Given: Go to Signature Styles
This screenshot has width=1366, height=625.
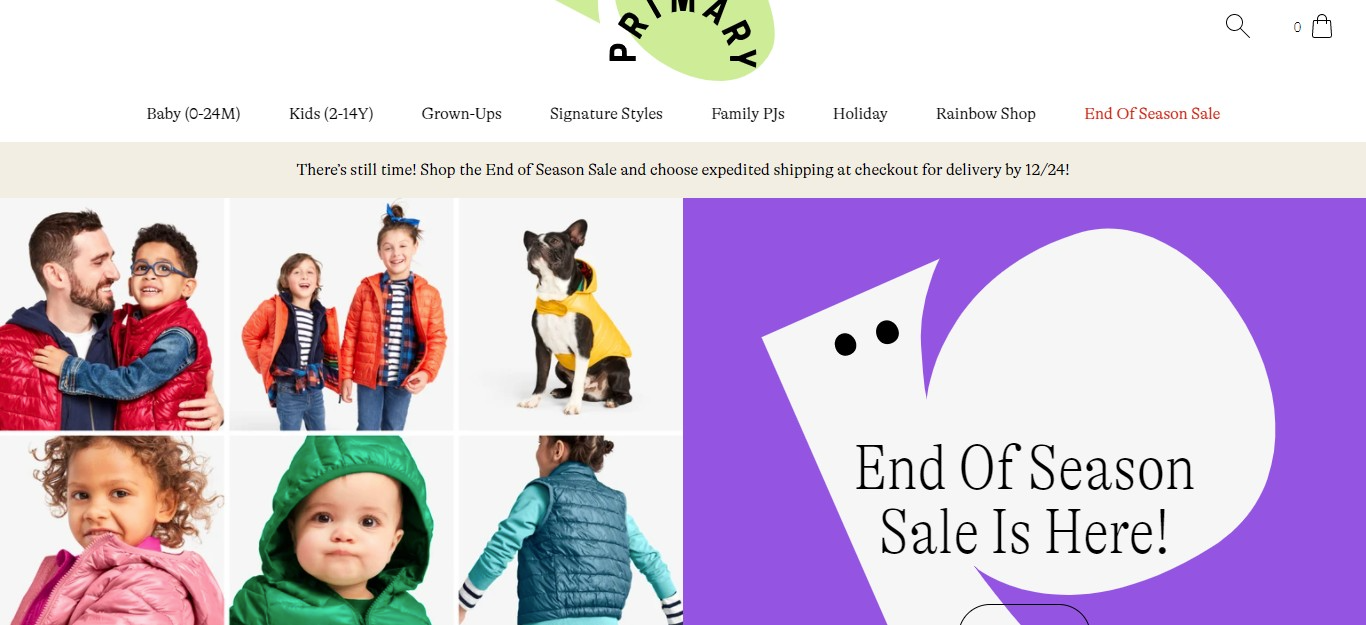Looking at the screenshot, I should 606,114.
